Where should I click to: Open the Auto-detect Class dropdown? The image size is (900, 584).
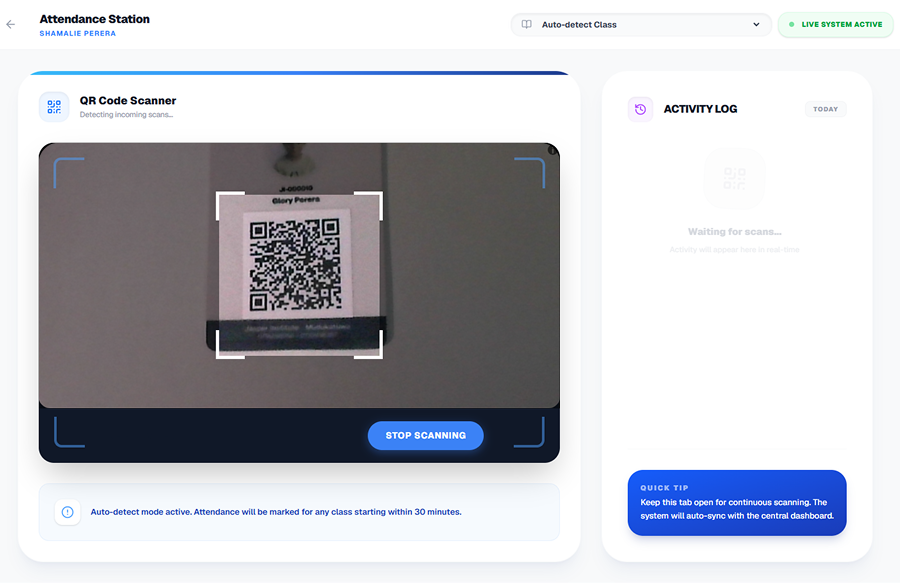(x=641, y=25)
